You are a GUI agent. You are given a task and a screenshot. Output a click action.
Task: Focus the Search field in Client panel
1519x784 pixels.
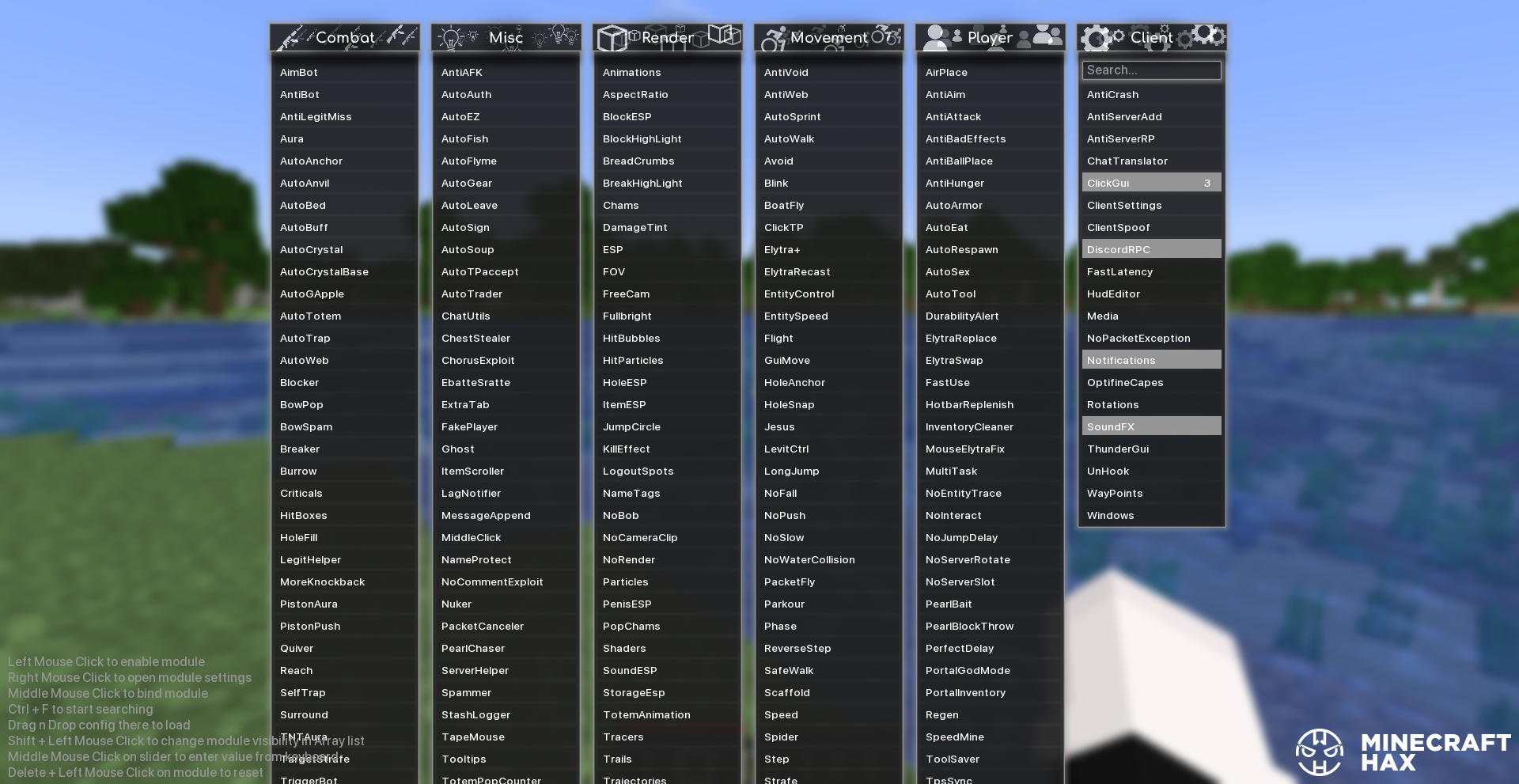tap(1151, 70)
